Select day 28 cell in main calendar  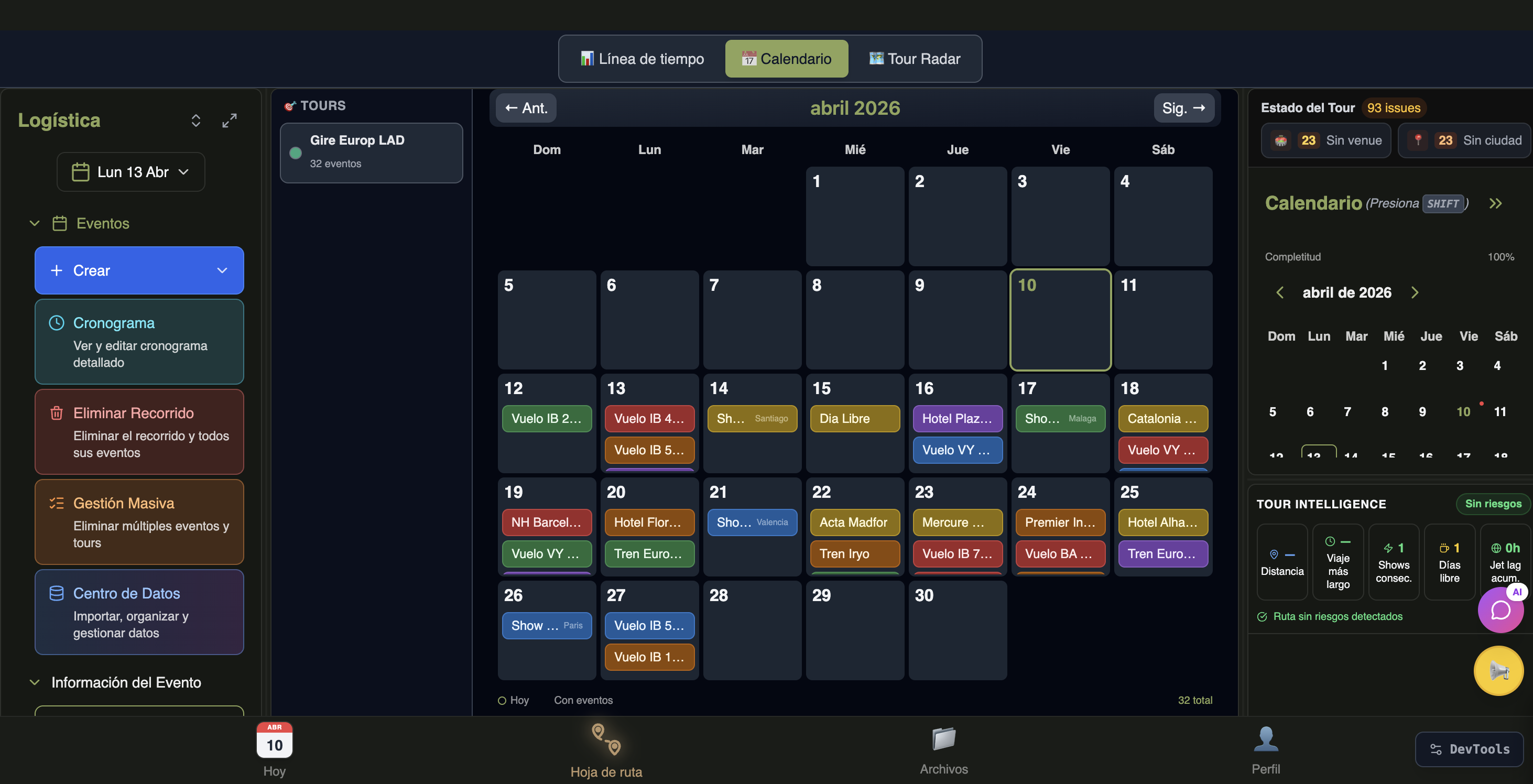click(752, 630)
